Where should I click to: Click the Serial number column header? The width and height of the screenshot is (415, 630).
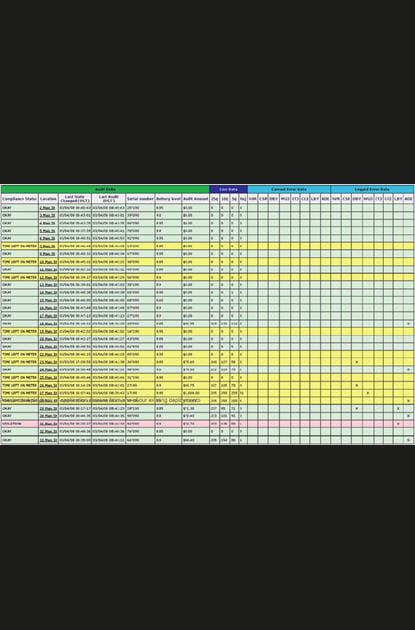140,198
